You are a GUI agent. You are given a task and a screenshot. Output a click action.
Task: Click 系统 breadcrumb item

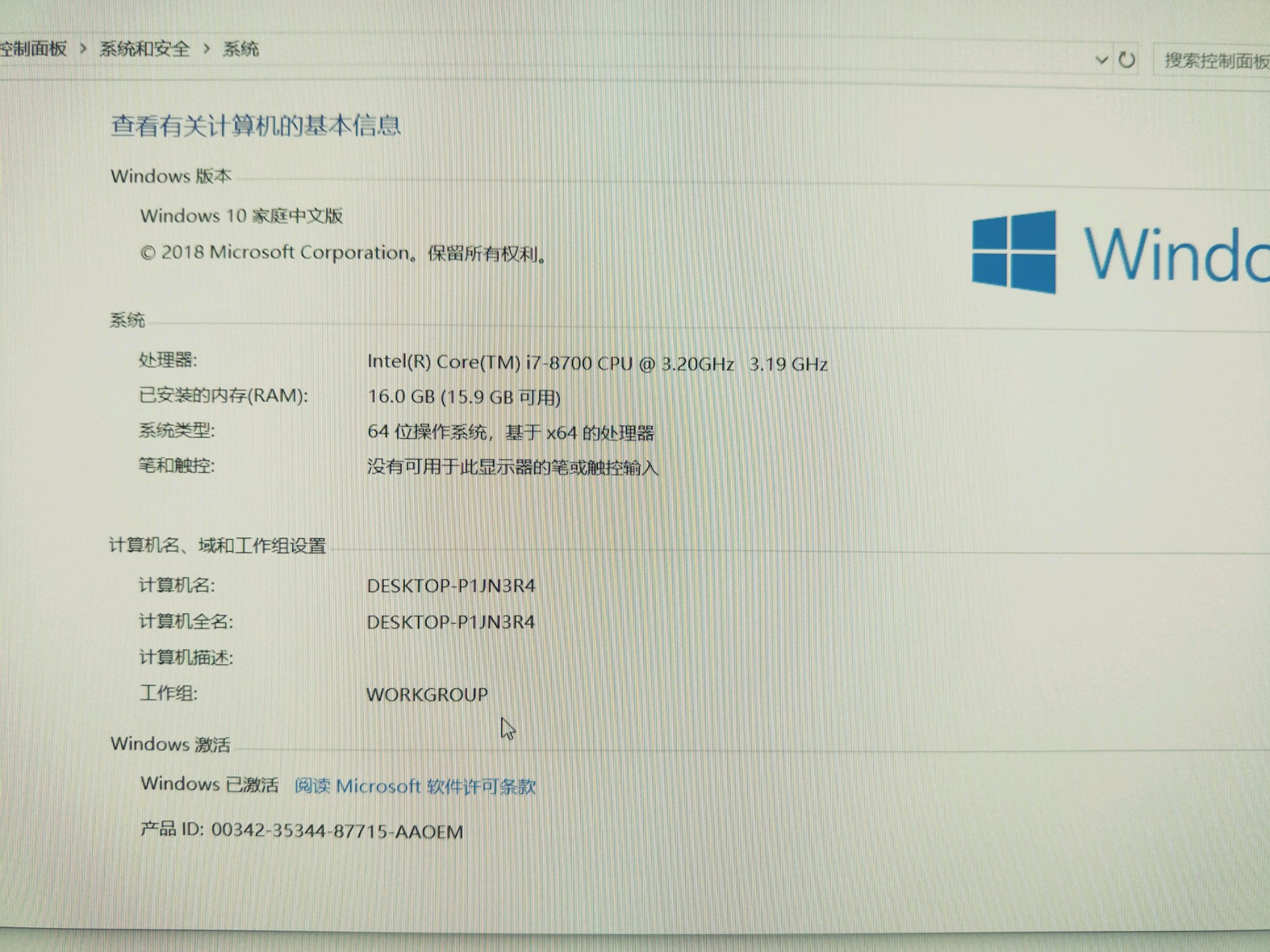[x=241, y=49]
